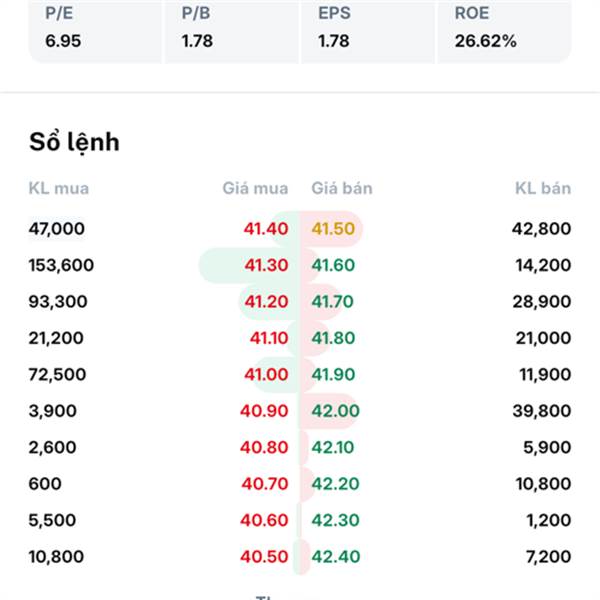Screen dimensions: 600x600
Task: Choose ask price 42.00
Action: coord(335,411)
